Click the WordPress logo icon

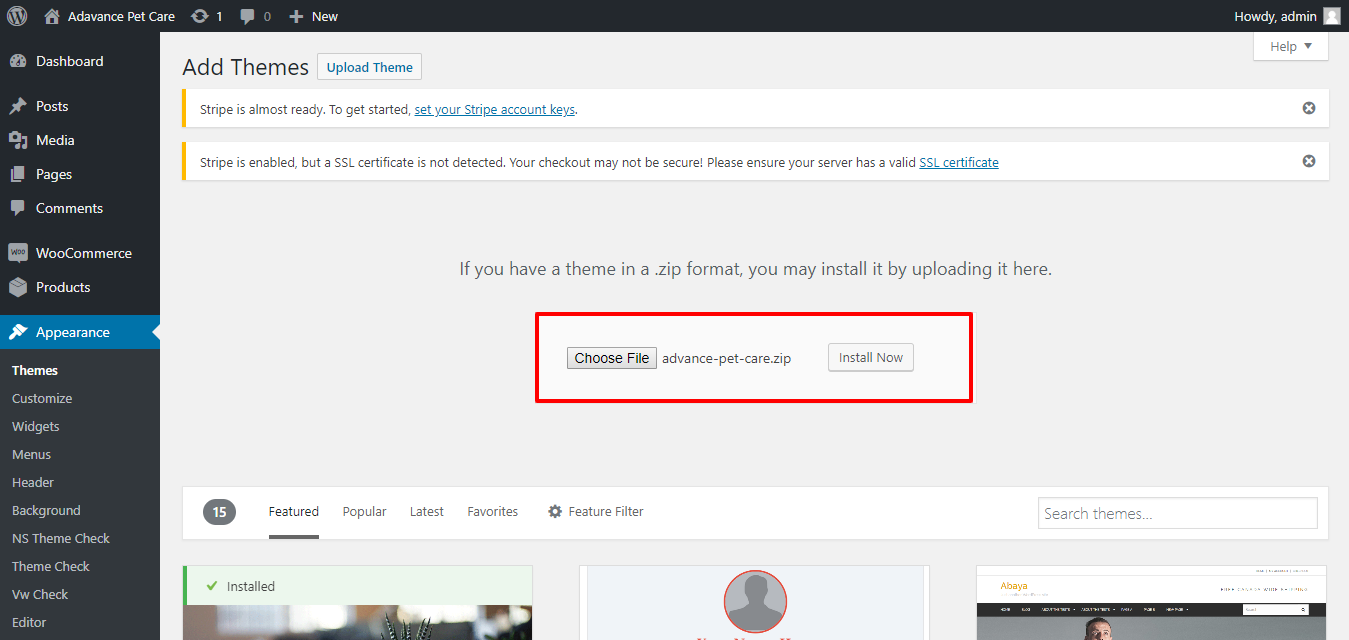tap(17, 16)
